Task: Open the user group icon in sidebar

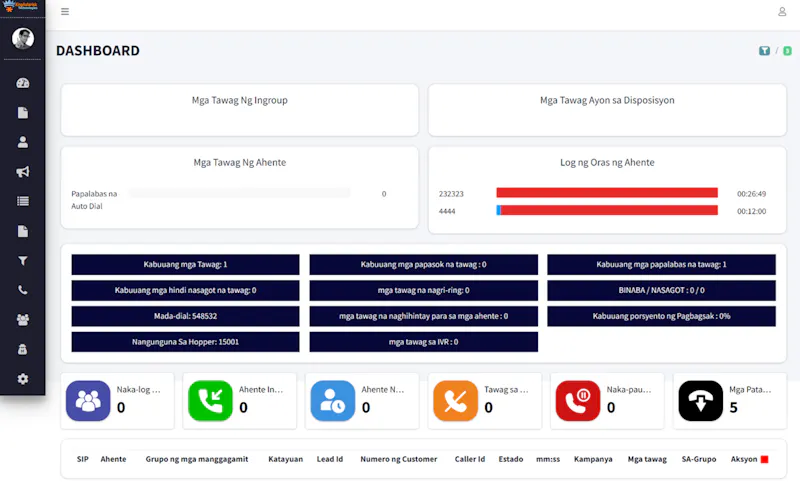Action: (x=22, y=319)
